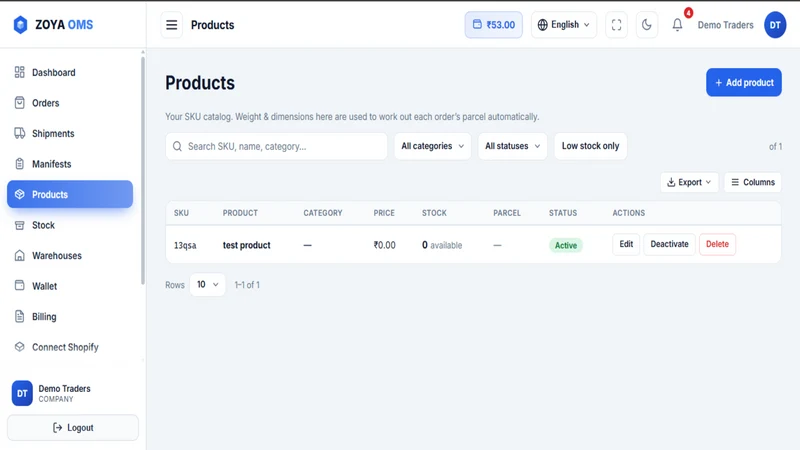Screen dimensions: 800x450
Task: Open Stock in sidebar
Action: tap(70, 225)
